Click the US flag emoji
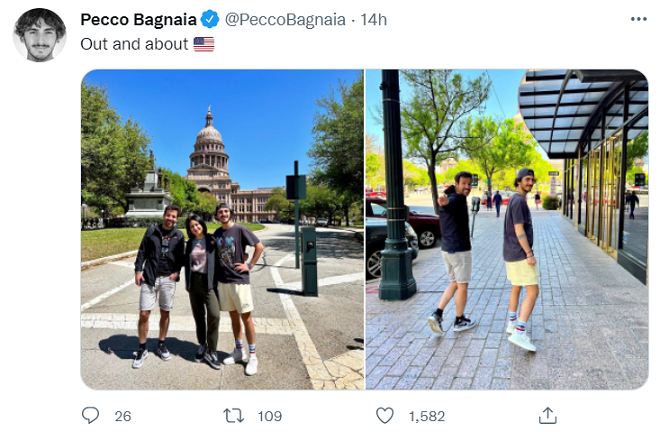This screenshot has width=660, height=432. (x=204, y=44)
